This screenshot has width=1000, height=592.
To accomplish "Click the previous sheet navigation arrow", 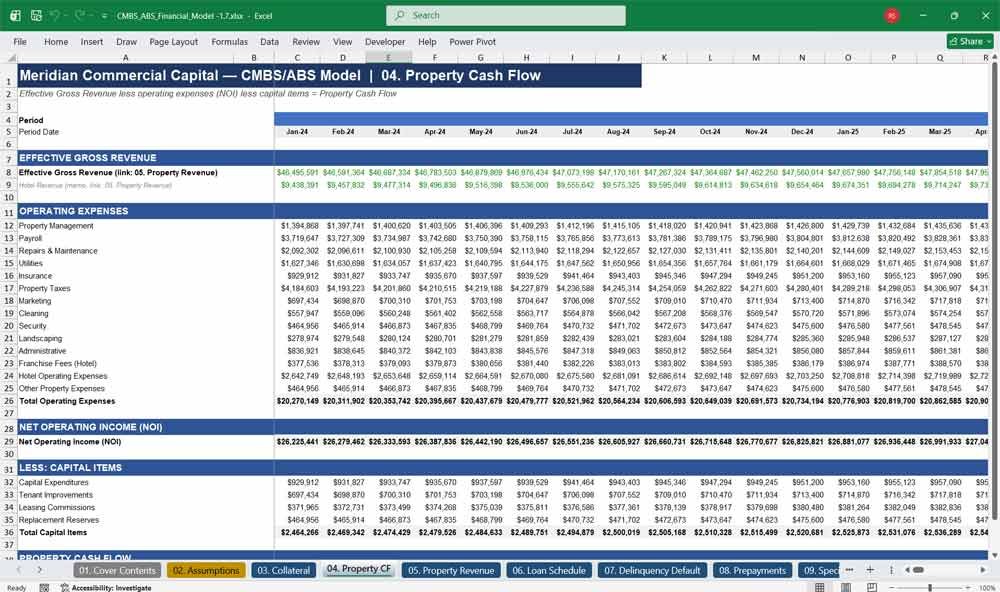I will click(20, 570).
